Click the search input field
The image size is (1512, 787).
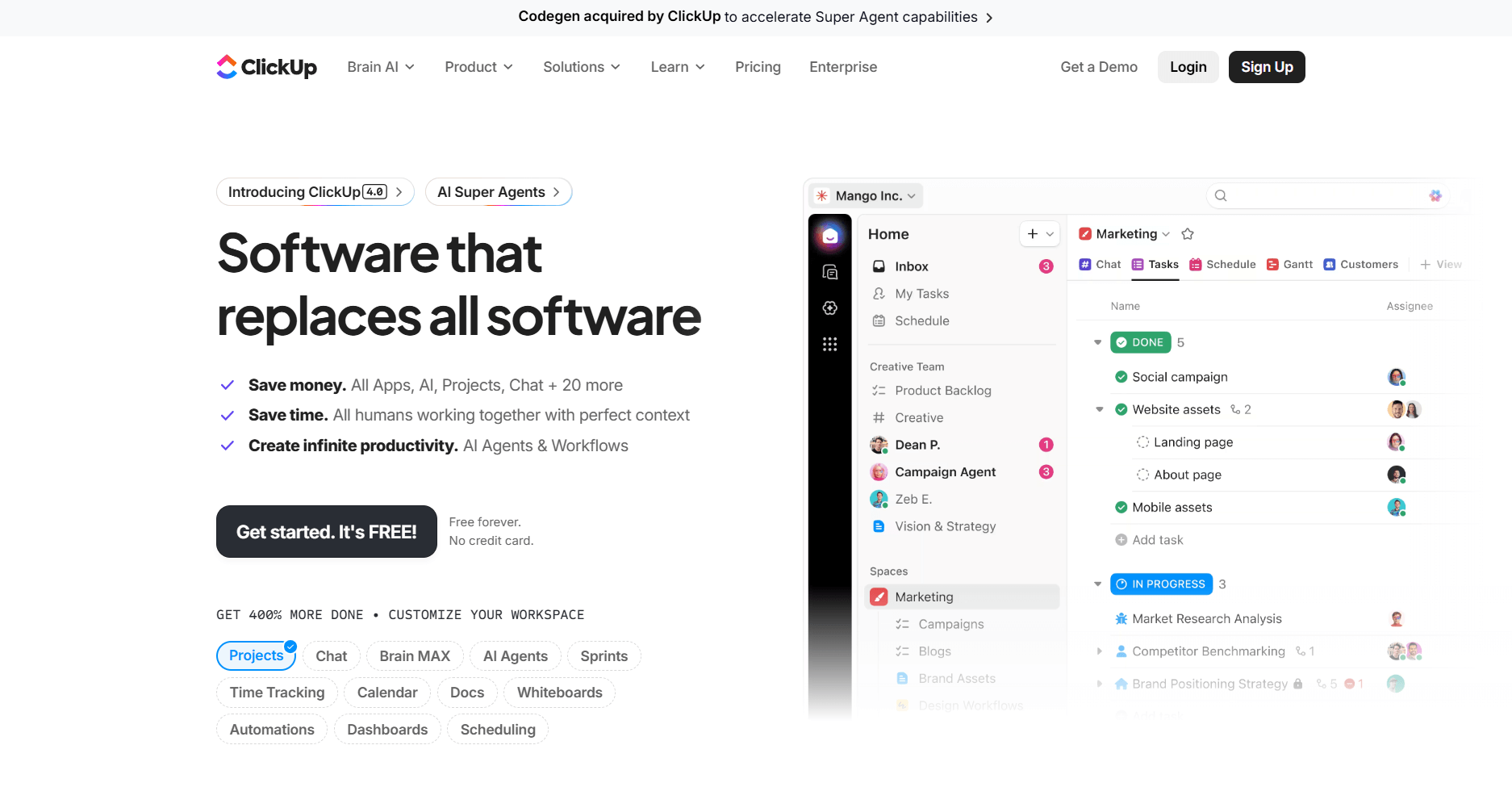click(x=1327, y=195)
